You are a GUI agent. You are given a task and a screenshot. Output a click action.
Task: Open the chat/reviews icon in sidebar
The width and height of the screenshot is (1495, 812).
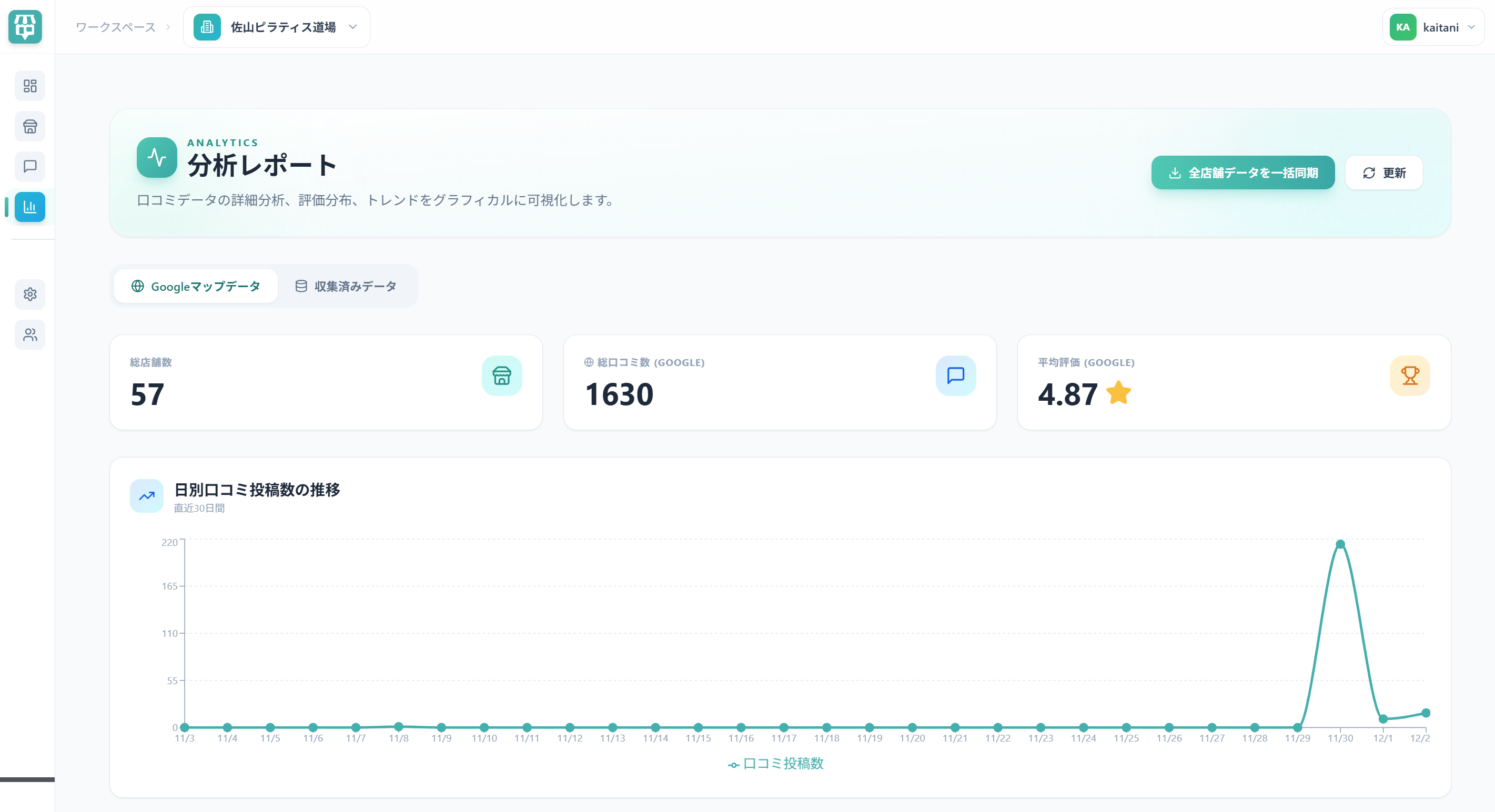tap(29, 167)
